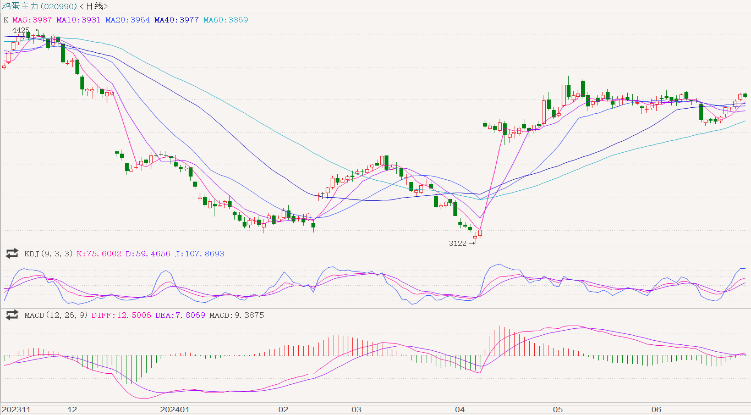
Task: Click the MA60:3859 moving average label
Action: point(226,20)
